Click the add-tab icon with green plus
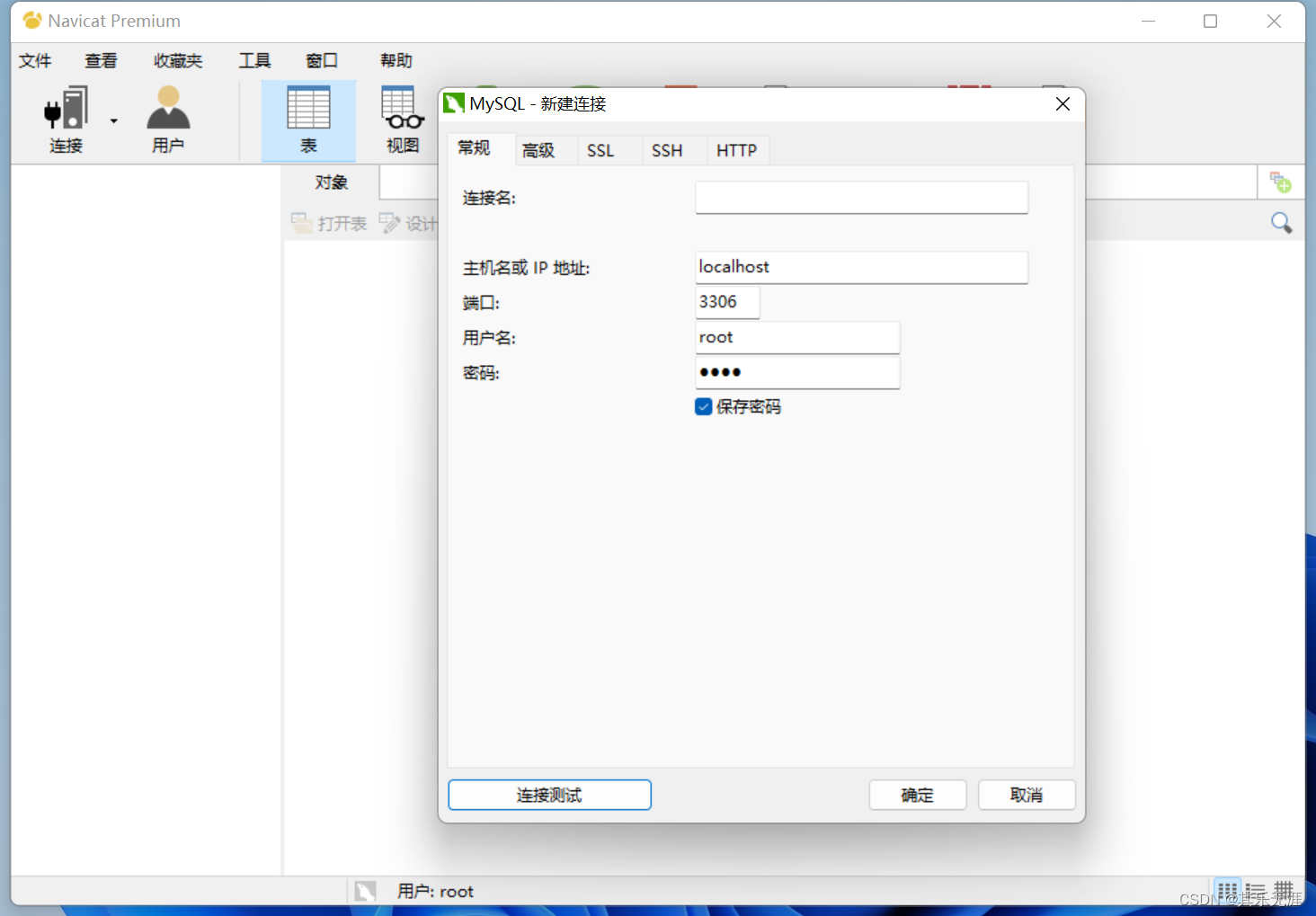The height and width of the screenshot is (916, 1316). 1281,182
